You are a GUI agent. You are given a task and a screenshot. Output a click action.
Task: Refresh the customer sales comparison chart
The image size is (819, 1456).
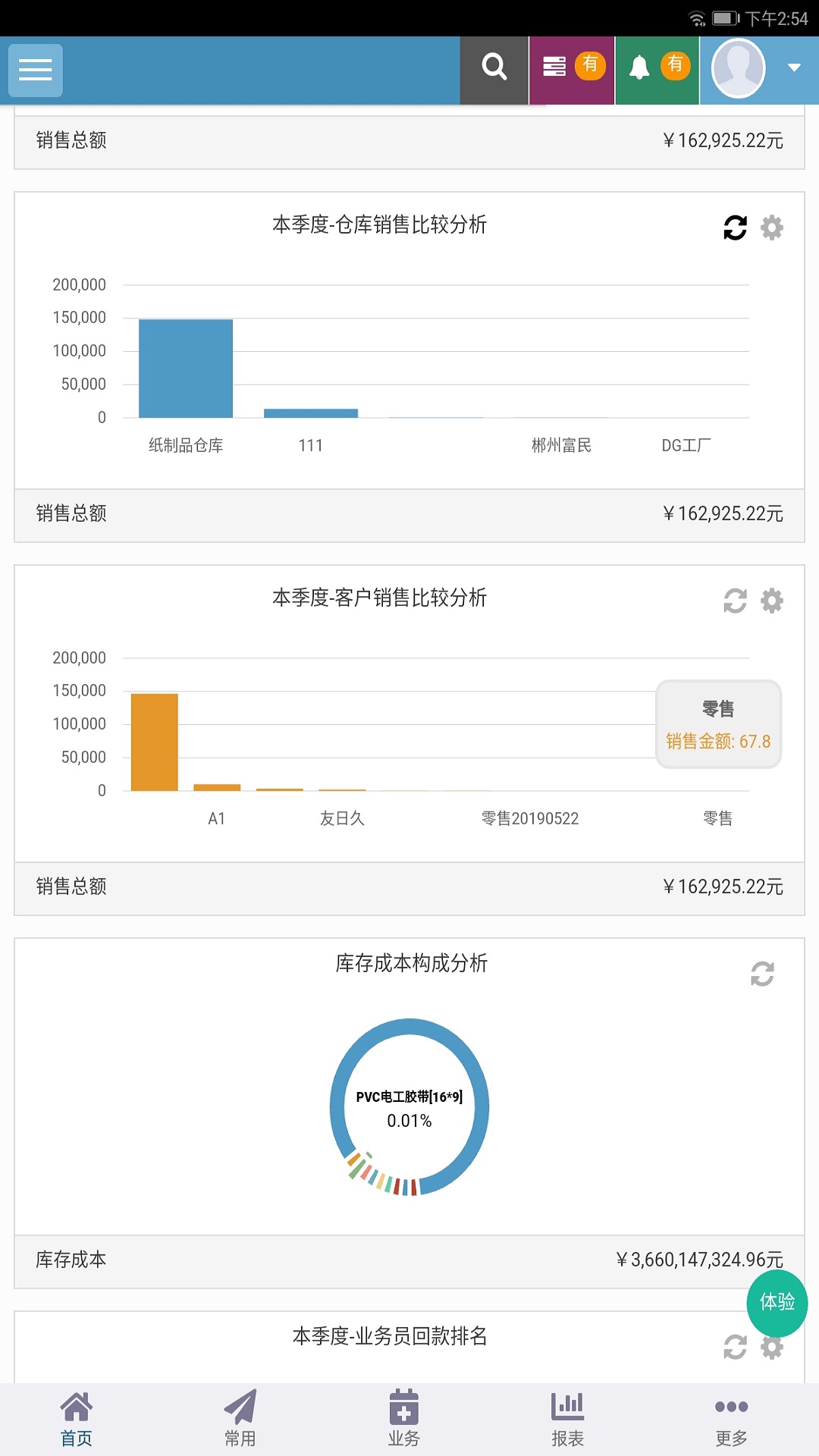(x=735, y=601)
